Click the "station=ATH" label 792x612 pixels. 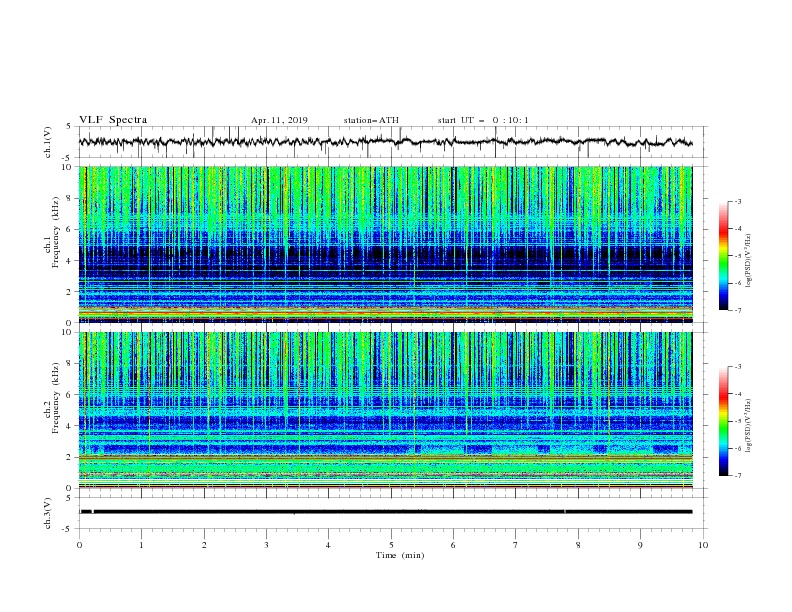tap(371, 120)
